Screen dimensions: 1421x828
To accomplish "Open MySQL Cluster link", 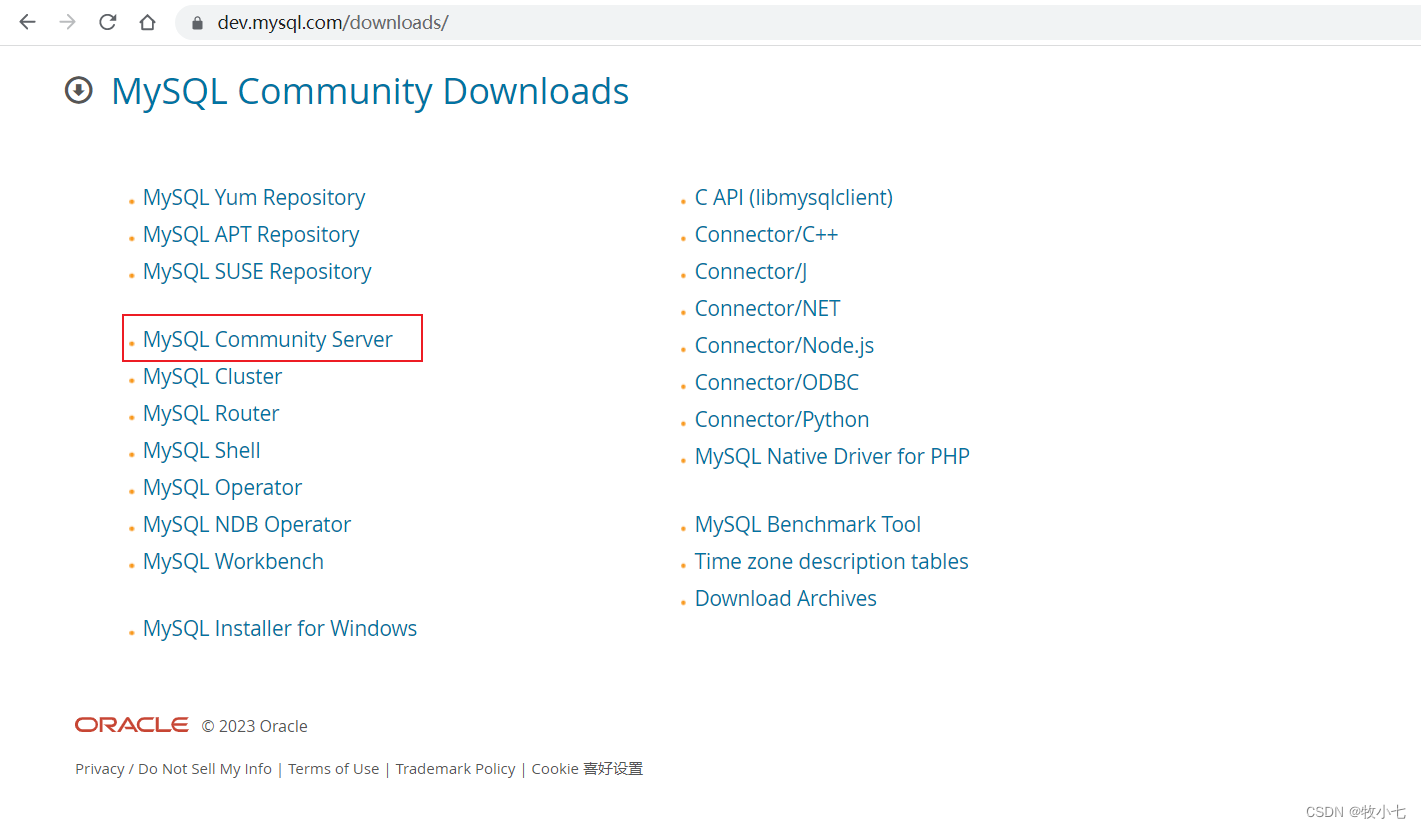I will point(212,376).
